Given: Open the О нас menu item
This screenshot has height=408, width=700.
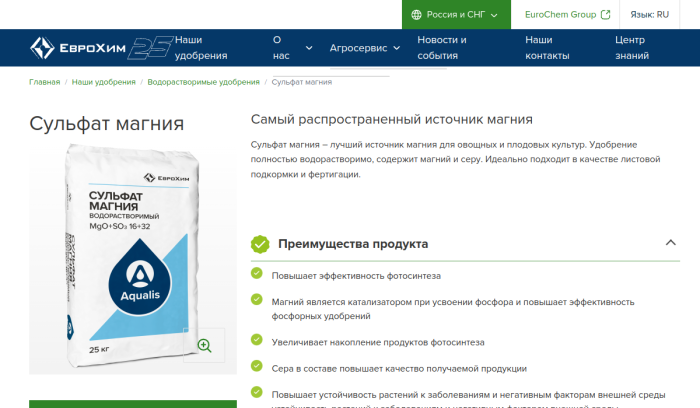Looking at the screenshot, I should pyautogui.click(x=281, y=48).
